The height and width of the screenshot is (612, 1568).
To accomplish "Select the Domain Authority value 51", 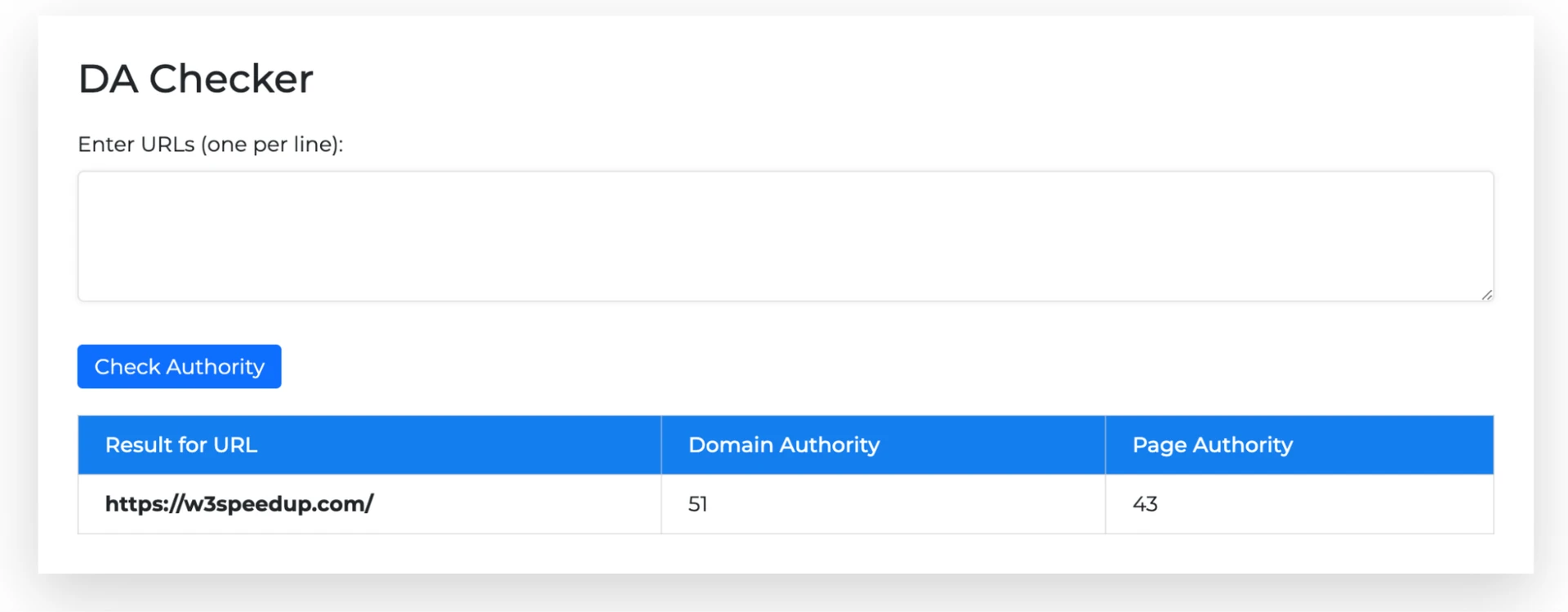I will (696, 504).
